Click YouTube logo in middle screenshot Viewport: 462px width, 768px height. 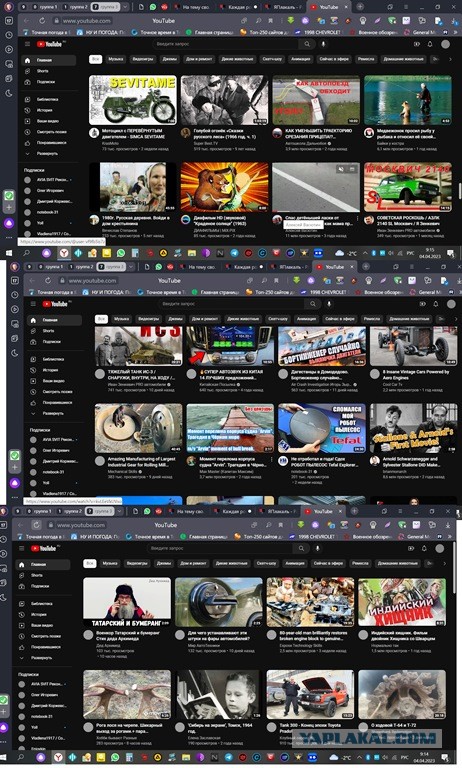click(55, 304)
